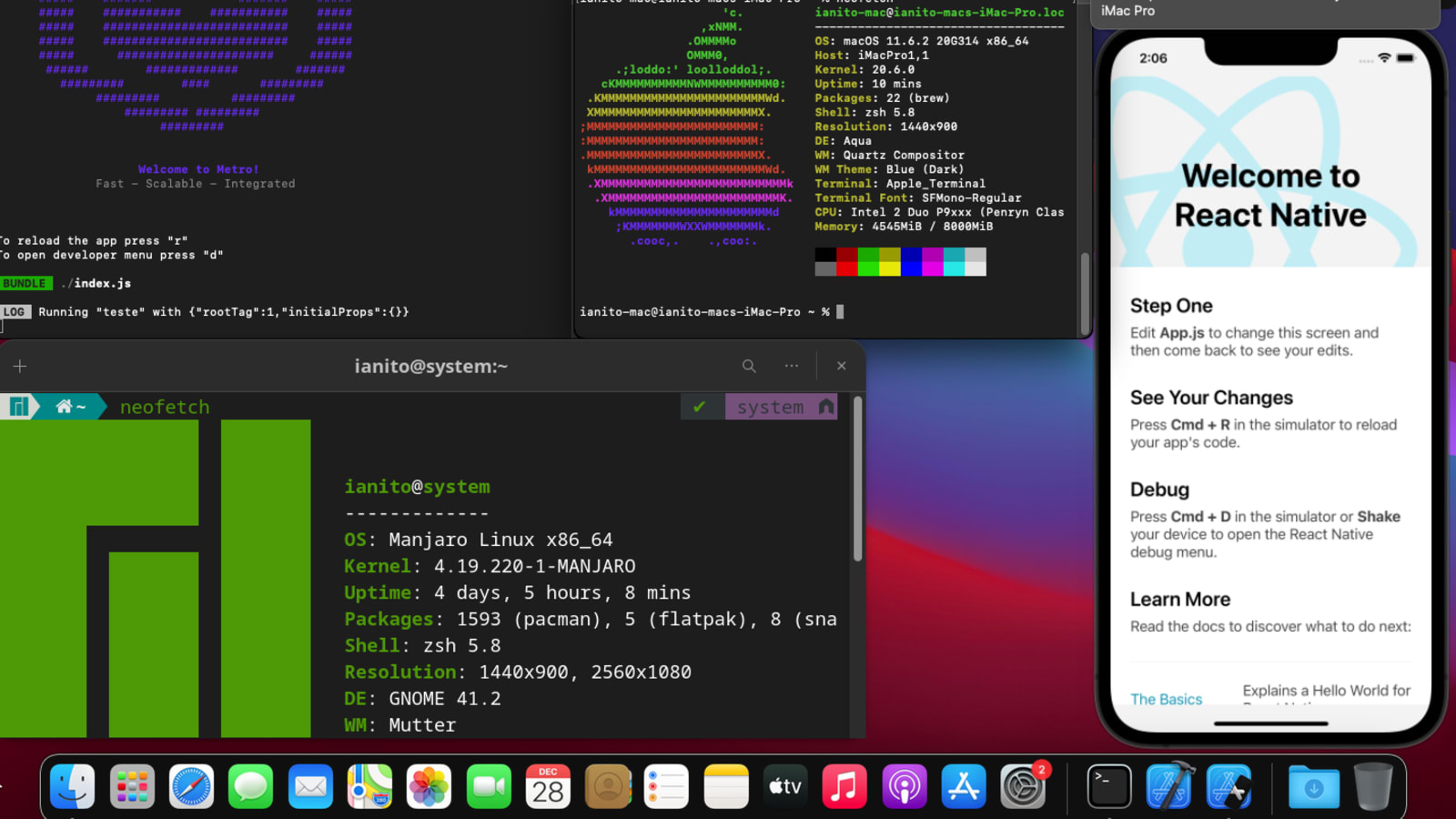Image resolution: width=1456 pixels, height=819 pixels.
Task: Open Launchpad in the dock
Action: coord(132,785)
